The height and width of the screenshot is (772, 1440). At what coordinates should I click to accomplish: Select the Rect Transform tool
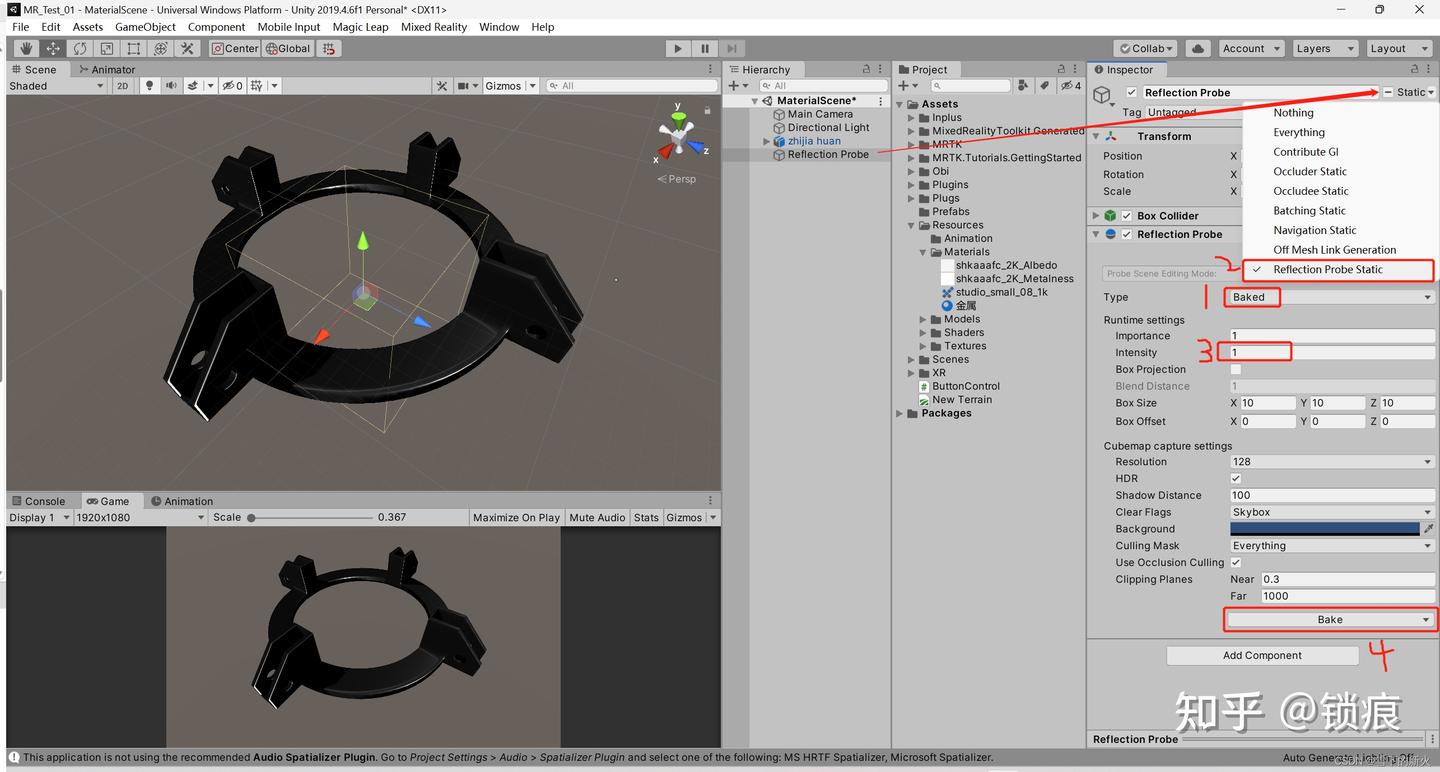(x=133, y=48)
